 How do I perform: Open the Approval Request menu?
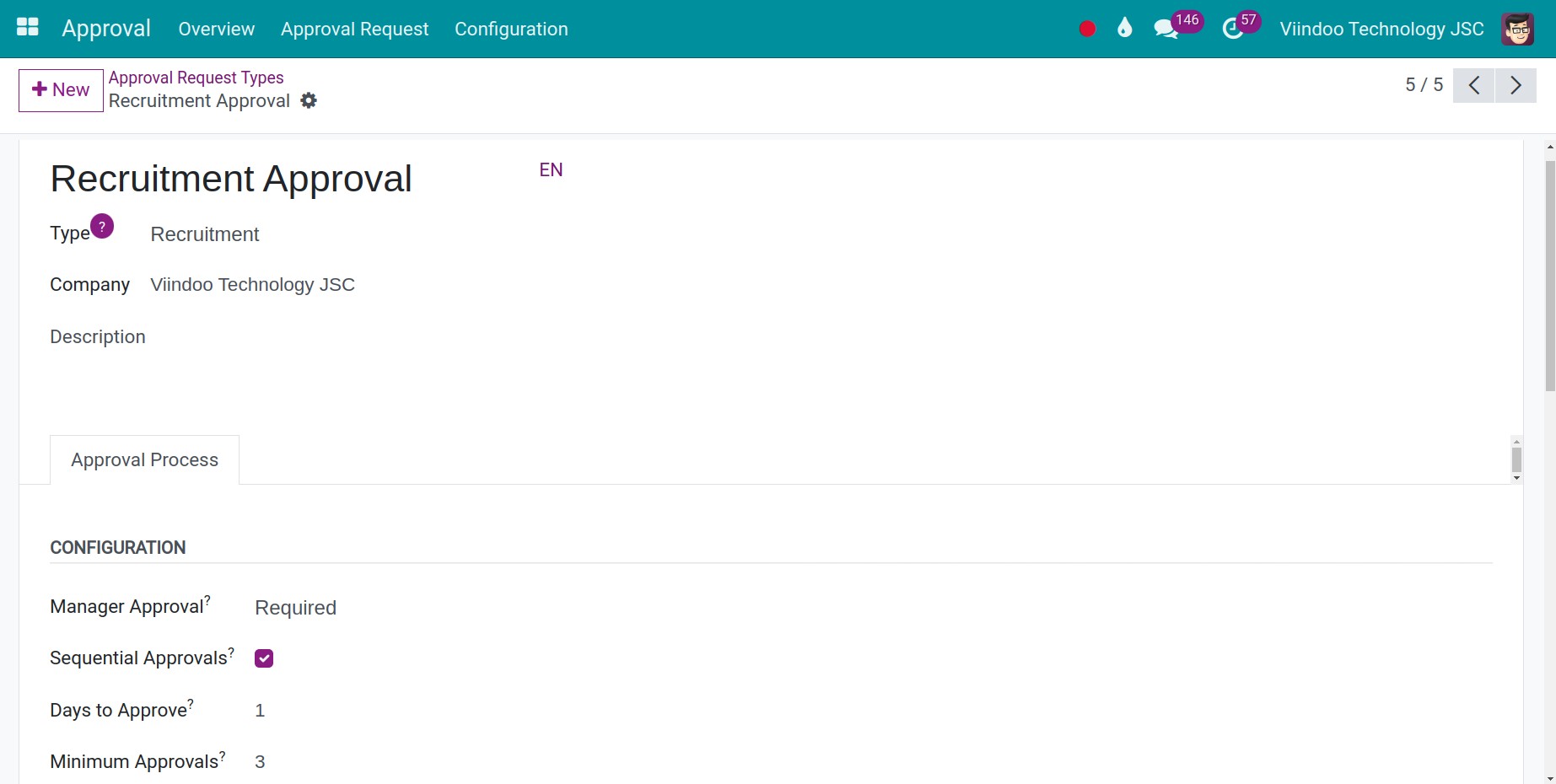pyautogui.click(x=354, y=29)
